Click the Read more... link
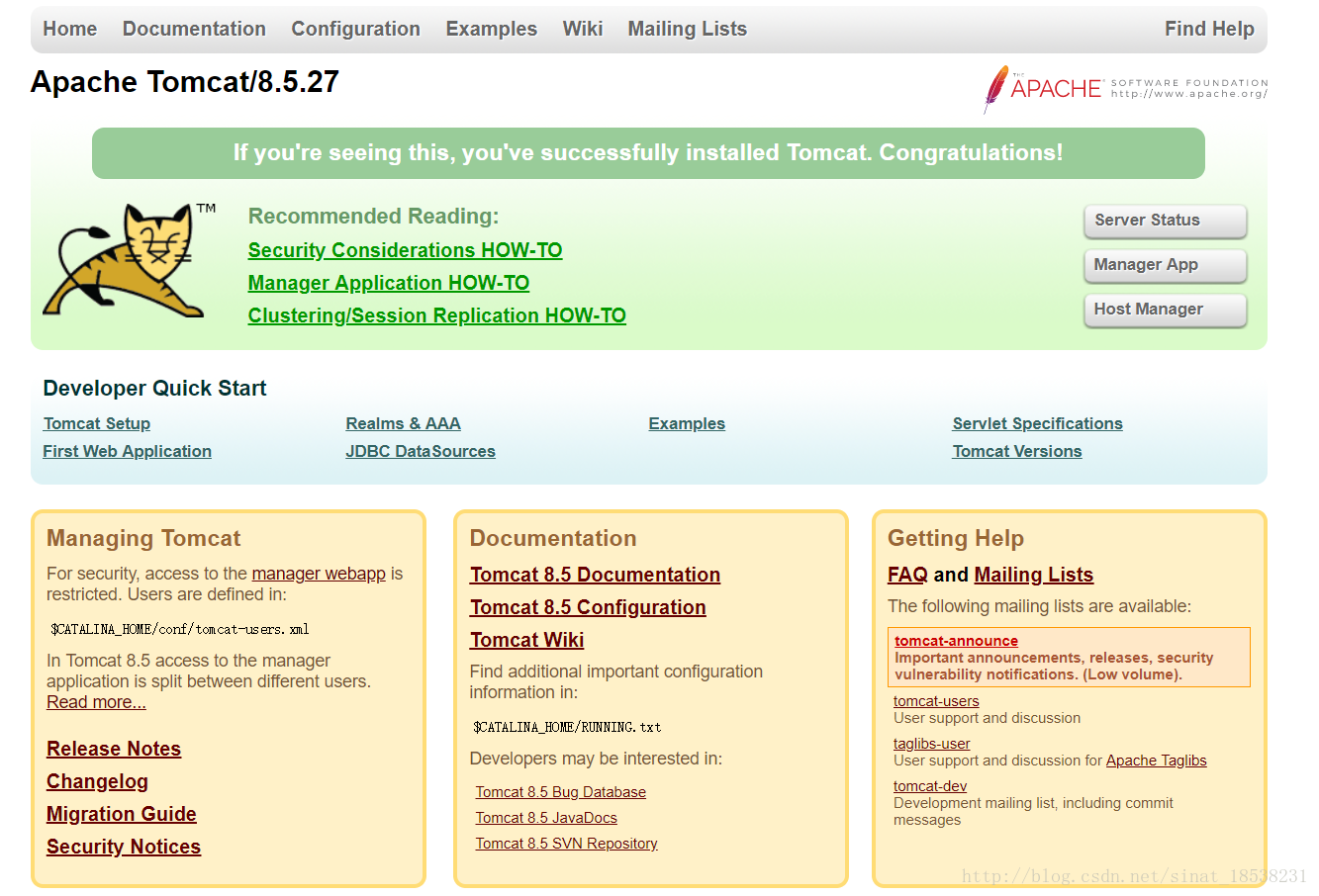 click(96, 702)
